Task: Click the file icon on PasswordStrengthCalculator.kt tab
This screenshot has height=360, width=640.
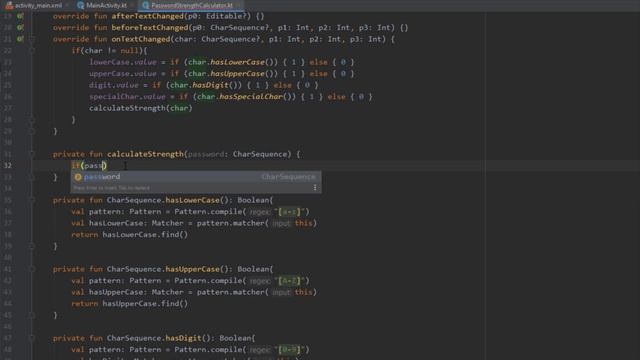Action: click(x=145, y=5)
